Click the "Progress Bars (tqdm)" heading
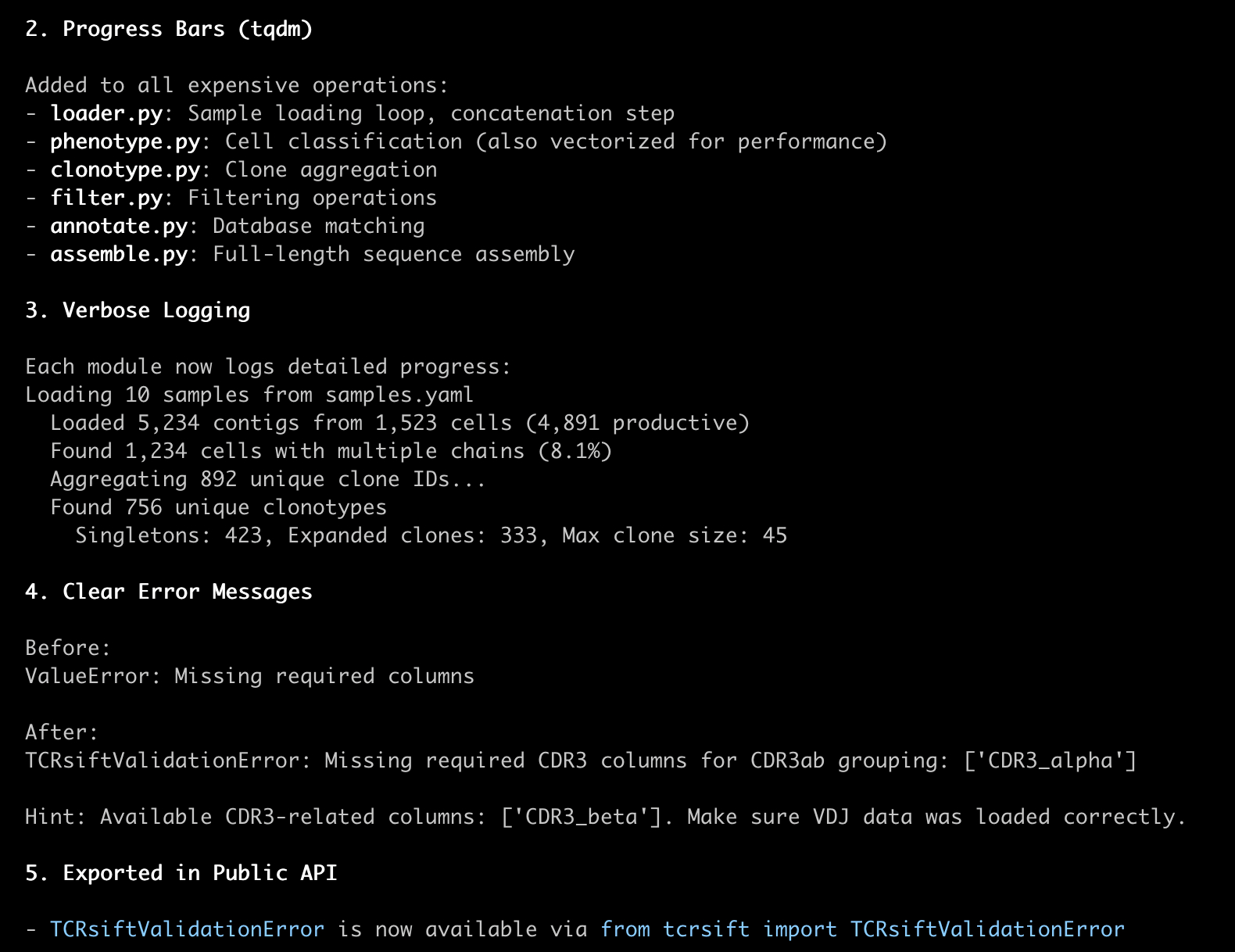Viewport: 1235px width, 952px height. 187,29
